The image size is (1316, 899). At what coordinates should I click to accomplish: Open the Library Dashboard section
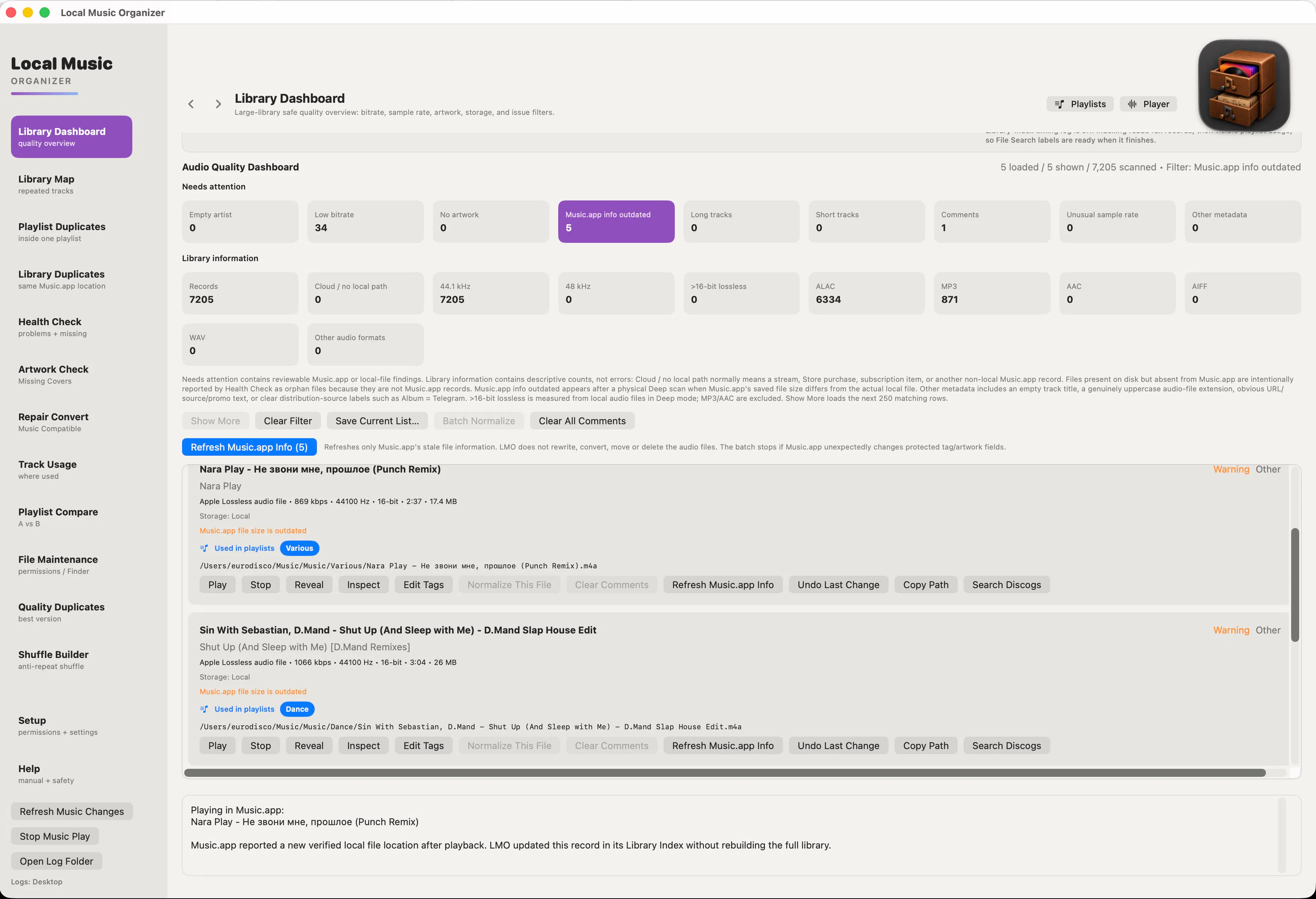point(71,137)
